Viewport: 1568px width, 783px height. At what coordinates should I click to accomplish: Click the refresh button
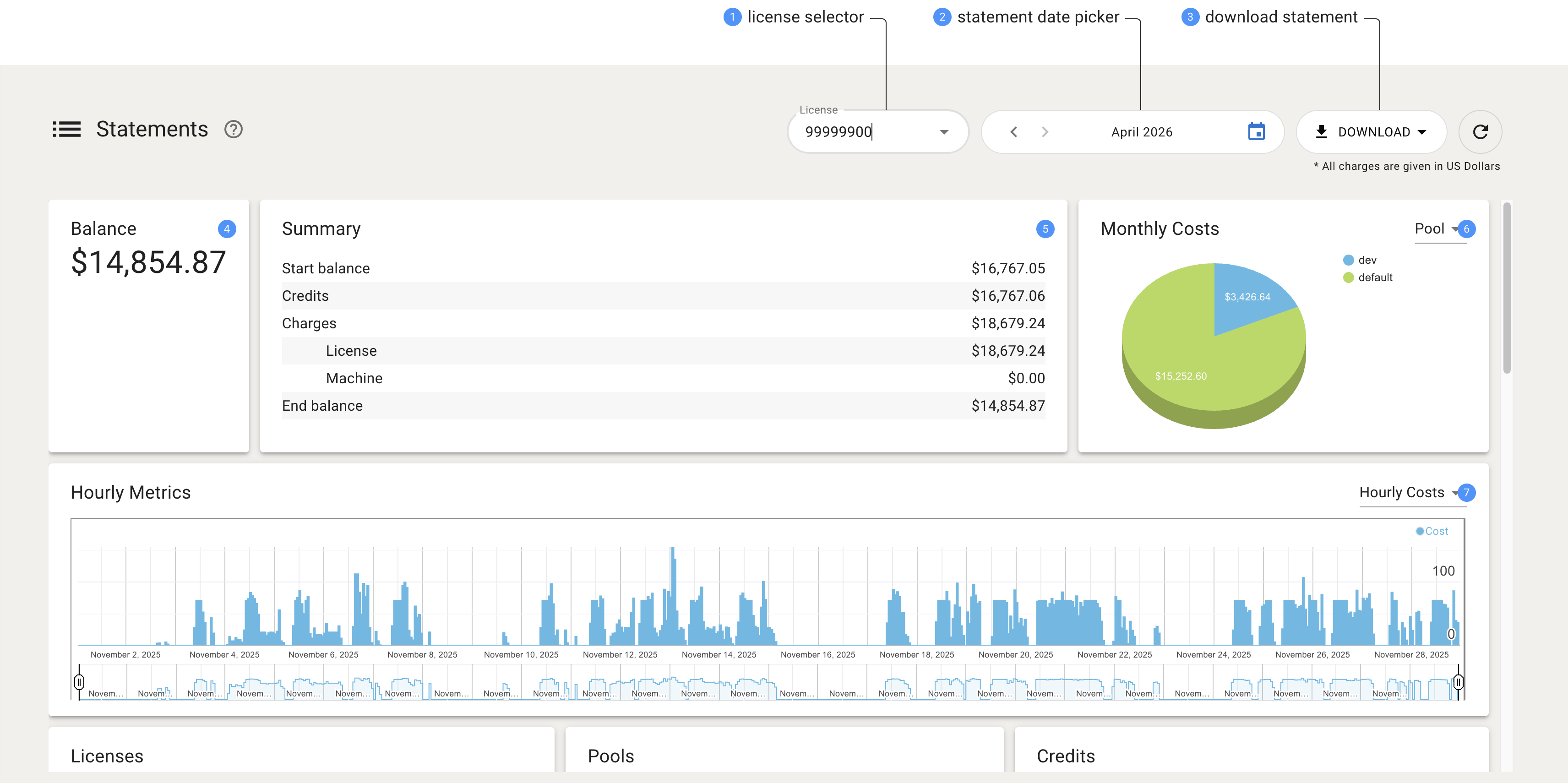pos(1481,131)
